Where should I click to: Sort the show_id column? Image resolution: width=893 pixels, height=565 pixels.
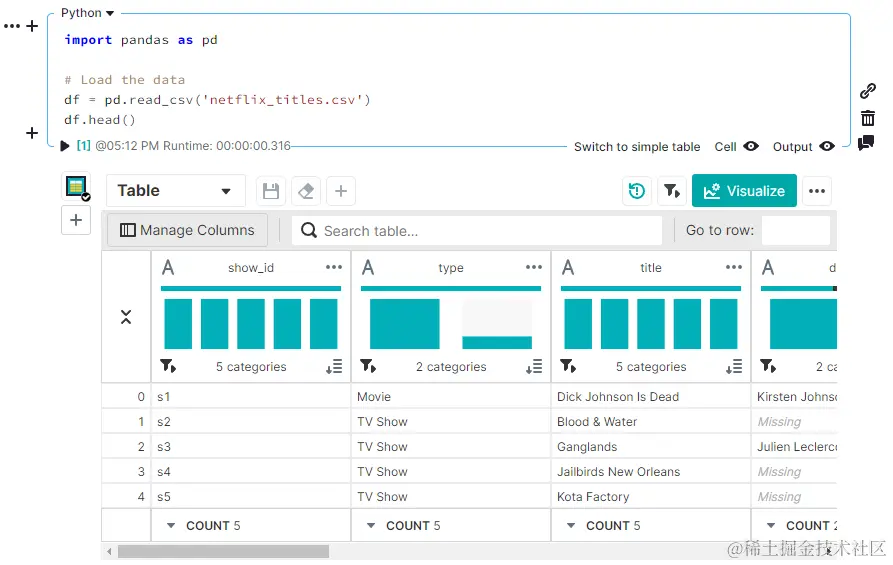[x=334, y=366]
